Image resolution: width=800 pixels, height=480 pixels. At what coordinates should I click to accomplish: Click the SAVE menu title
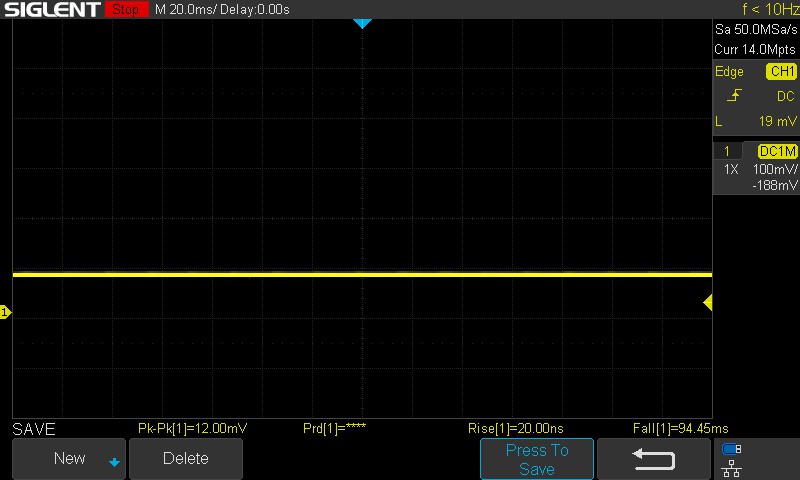[34, 429]
